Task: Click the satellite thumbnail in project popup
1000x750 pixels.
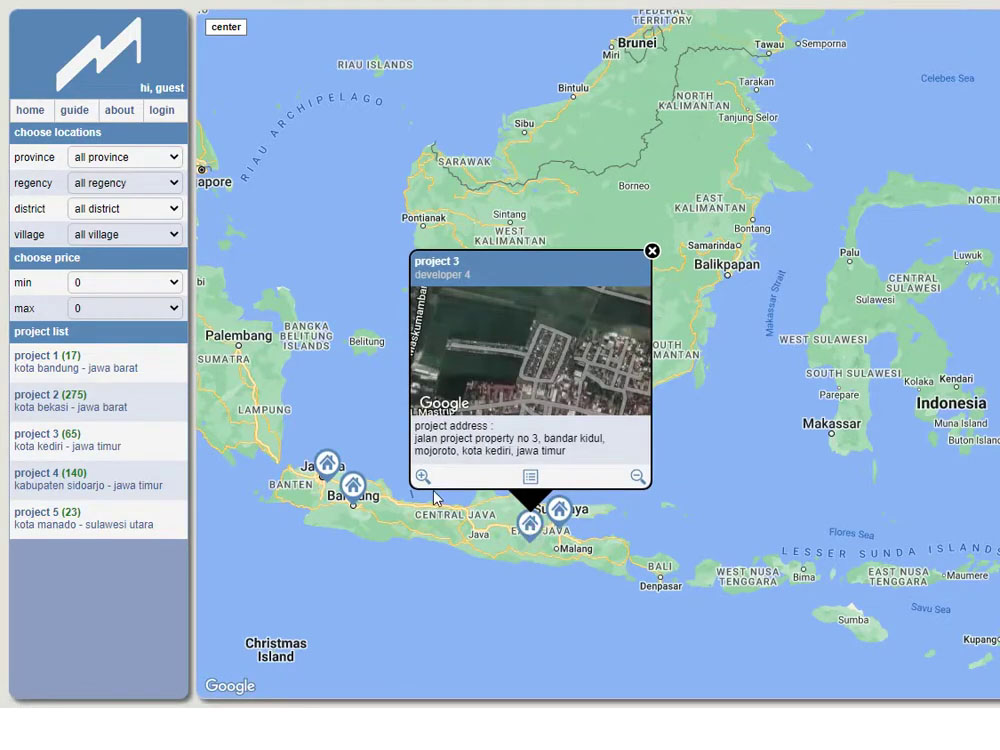Action: tap(531, 351)
